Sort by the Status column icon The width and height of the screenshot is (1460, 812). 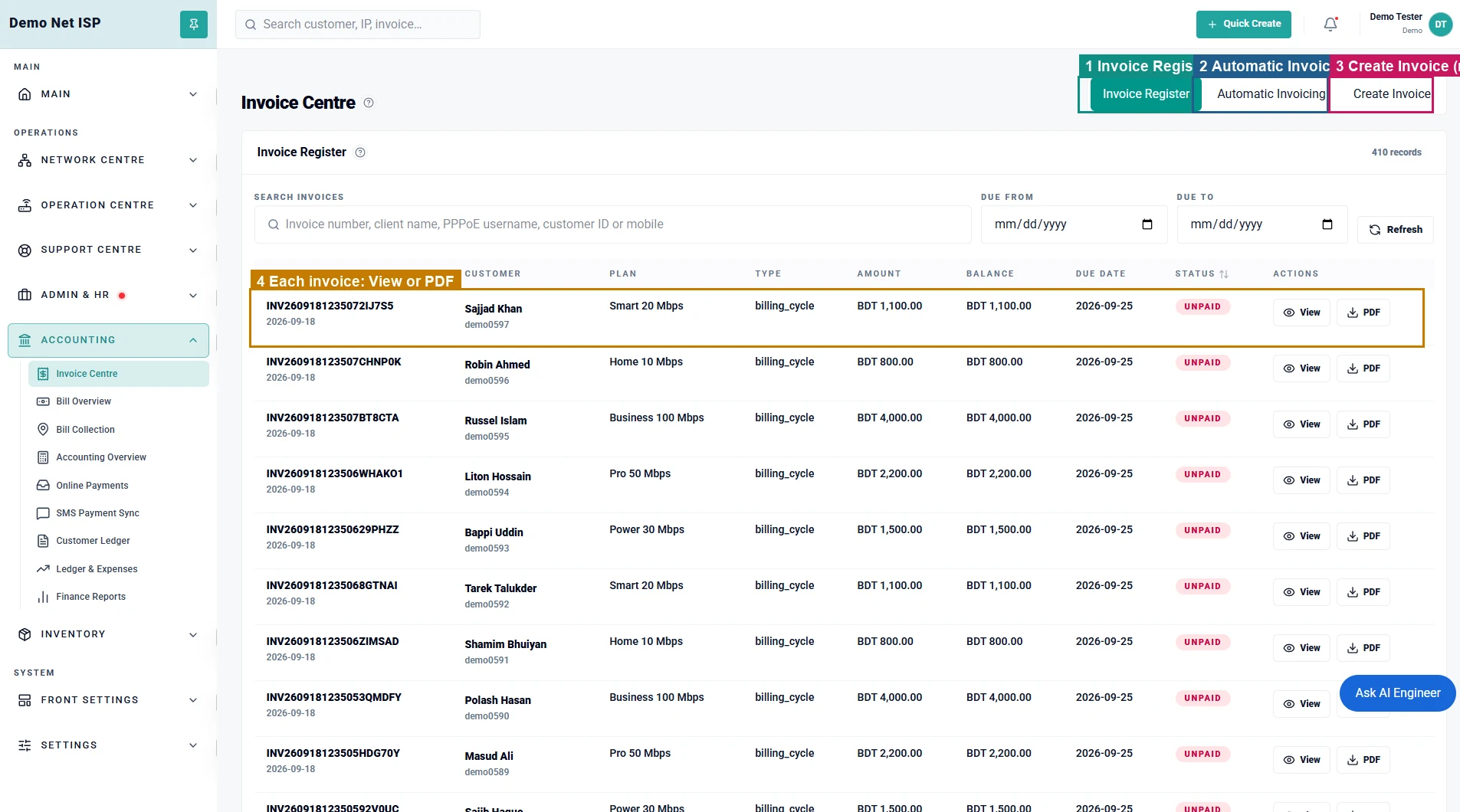tap(1224, 274)
